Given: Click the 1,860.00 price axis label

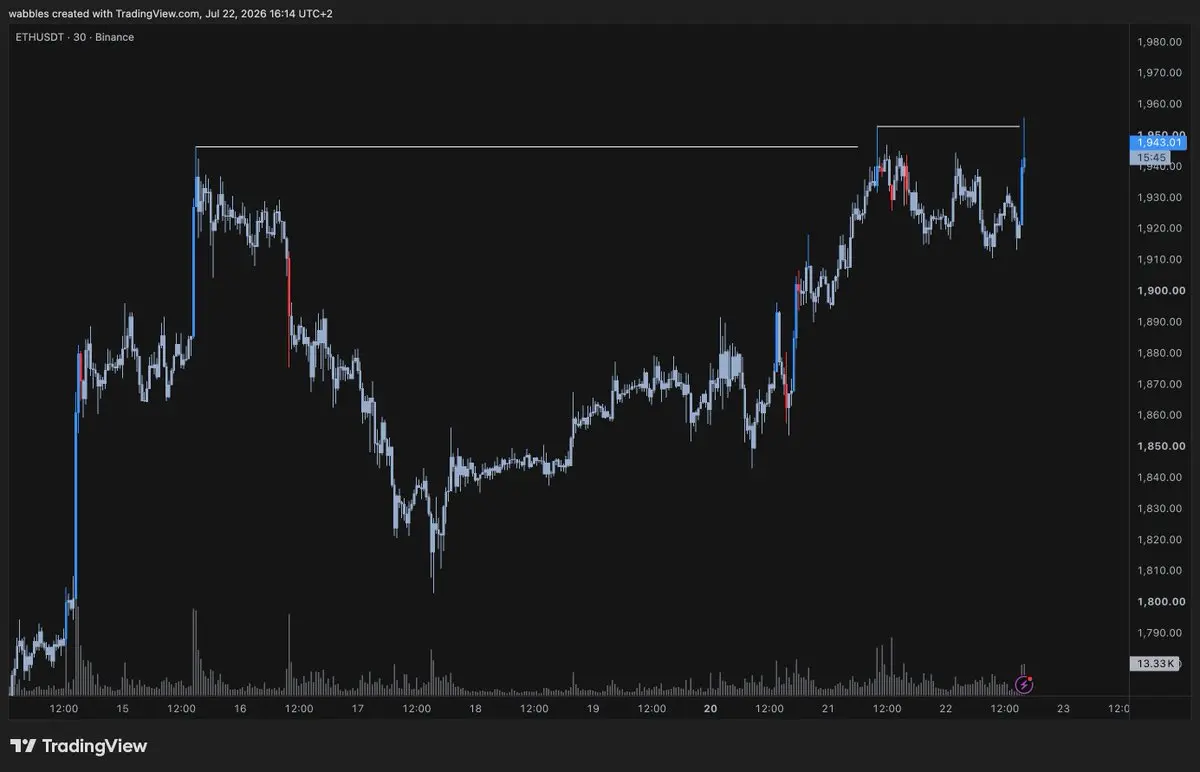Looking at the screenshot, I should point(1160,415).
